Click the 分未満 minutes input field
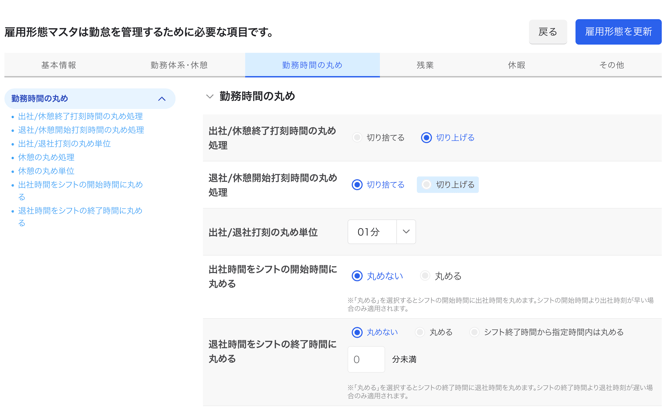670x411 pixels. [x=366, y=359]
